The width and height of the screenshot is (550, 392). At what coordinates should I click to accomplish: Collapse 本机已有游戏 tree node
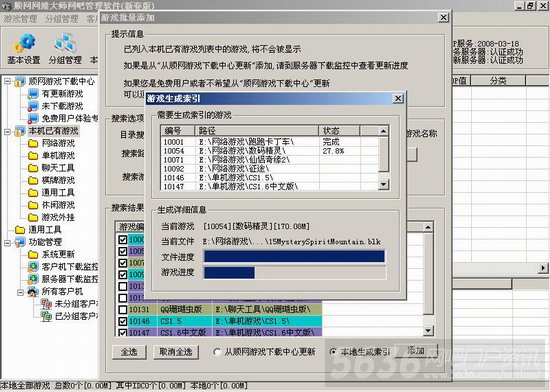[x=7, y=132]
